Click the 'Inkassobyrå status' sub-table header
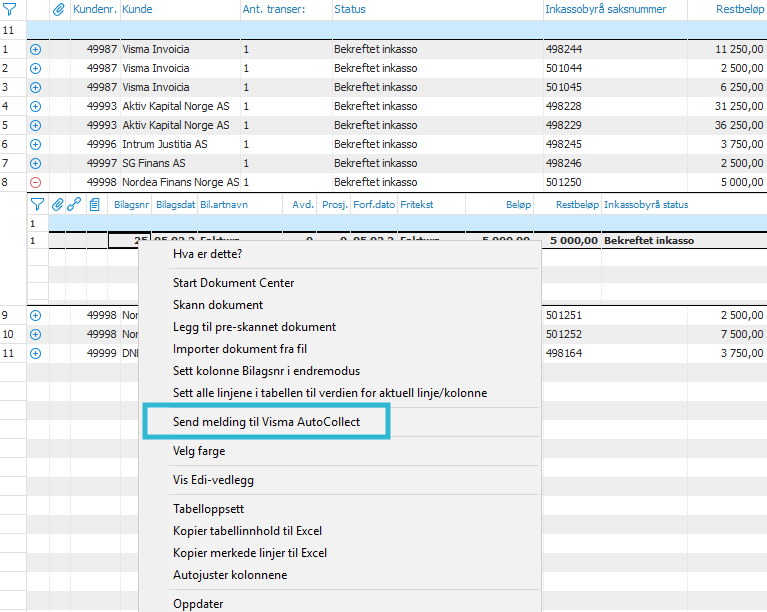The height and width of the screenshot is (612, 767). [646, 204]
